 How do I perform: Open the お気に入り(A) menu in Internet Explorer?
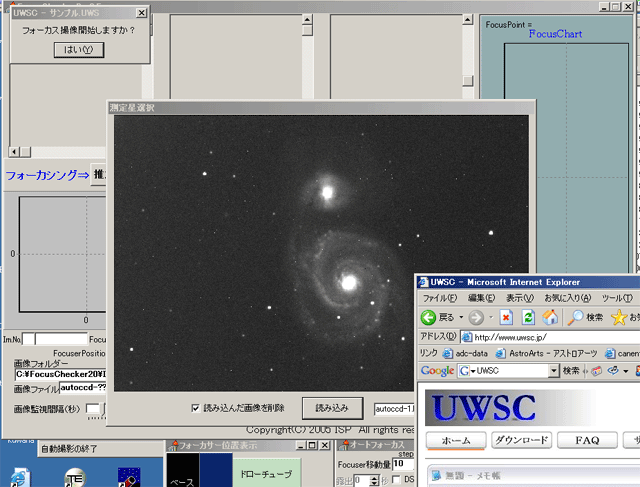click(x=567, y=298)
